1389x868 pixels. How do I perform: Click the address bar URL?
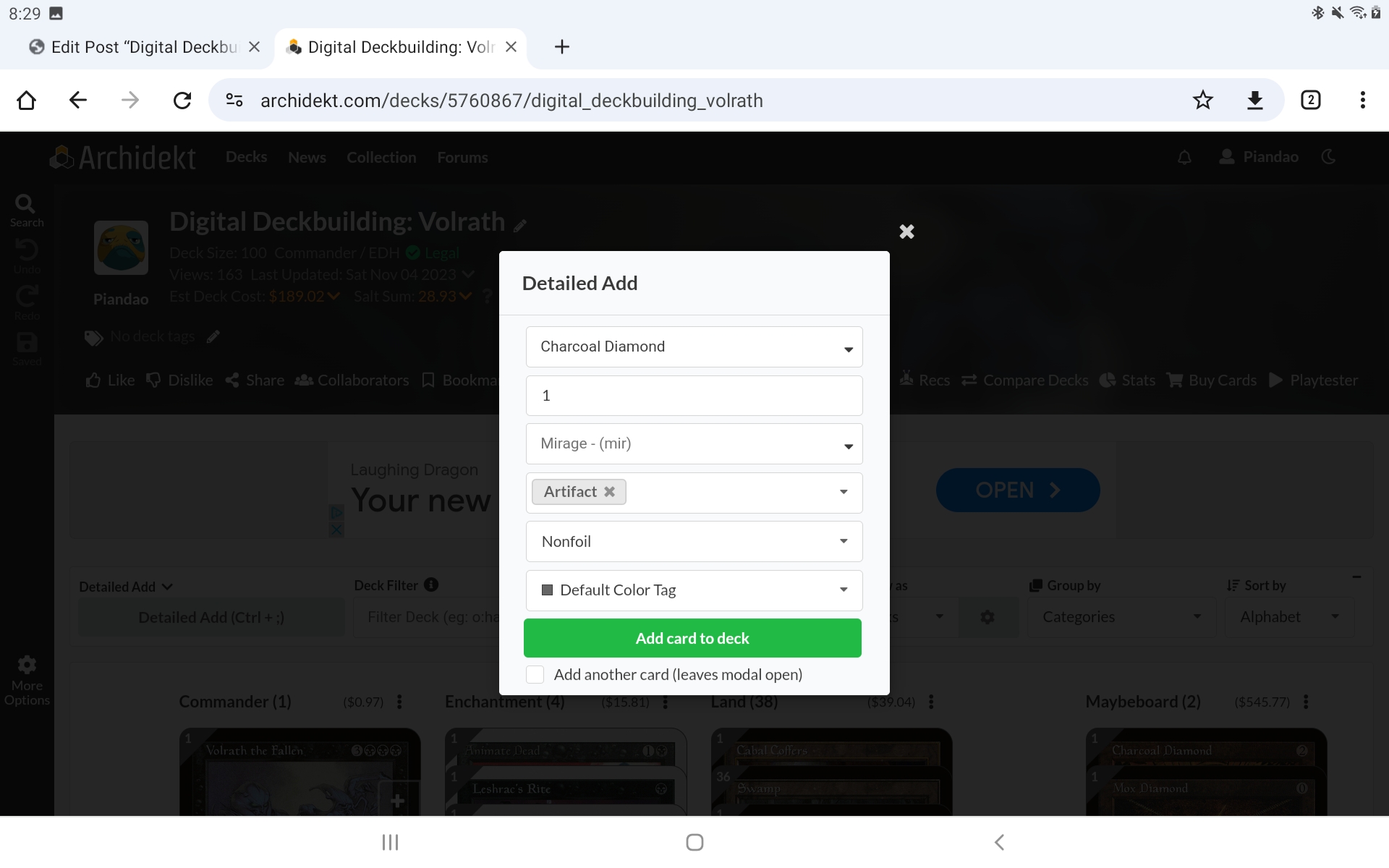511,101
